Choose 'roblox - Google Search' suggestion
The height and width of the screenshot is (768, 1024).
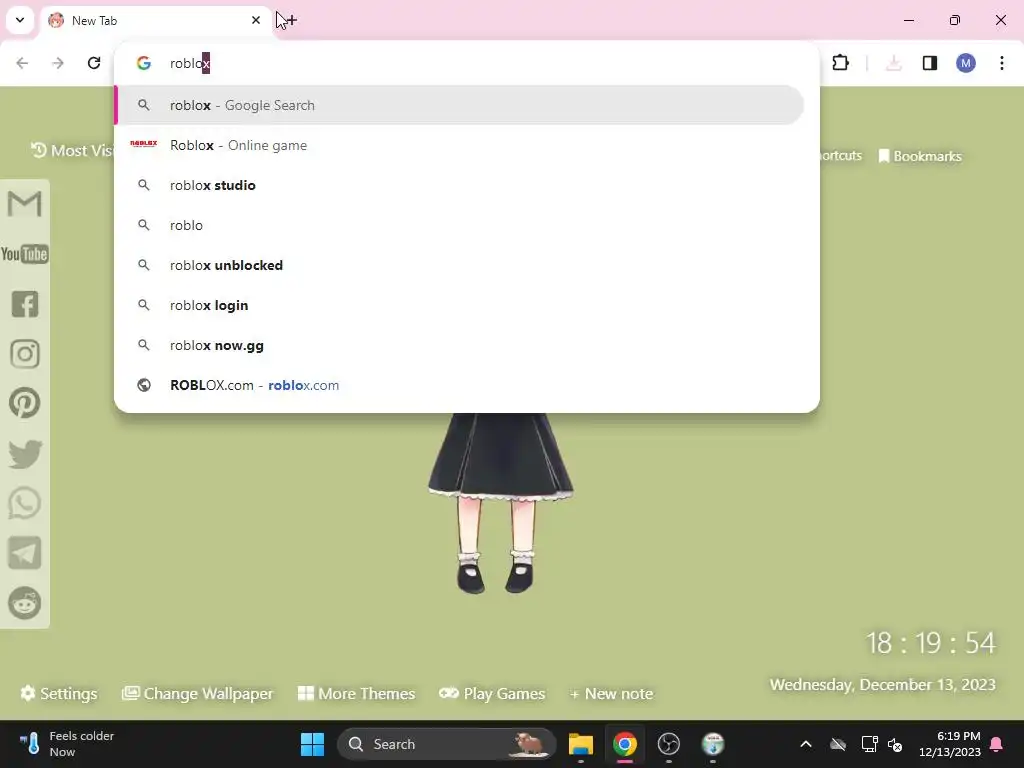tap(459, 105)
